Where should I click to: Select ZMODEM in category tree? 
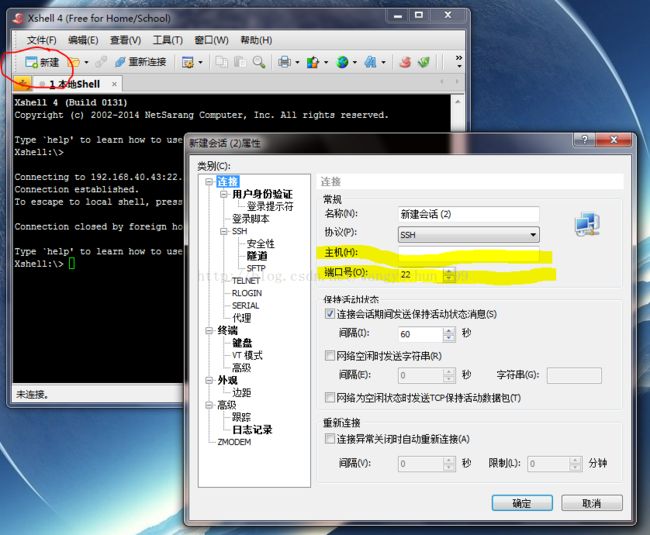234,442
